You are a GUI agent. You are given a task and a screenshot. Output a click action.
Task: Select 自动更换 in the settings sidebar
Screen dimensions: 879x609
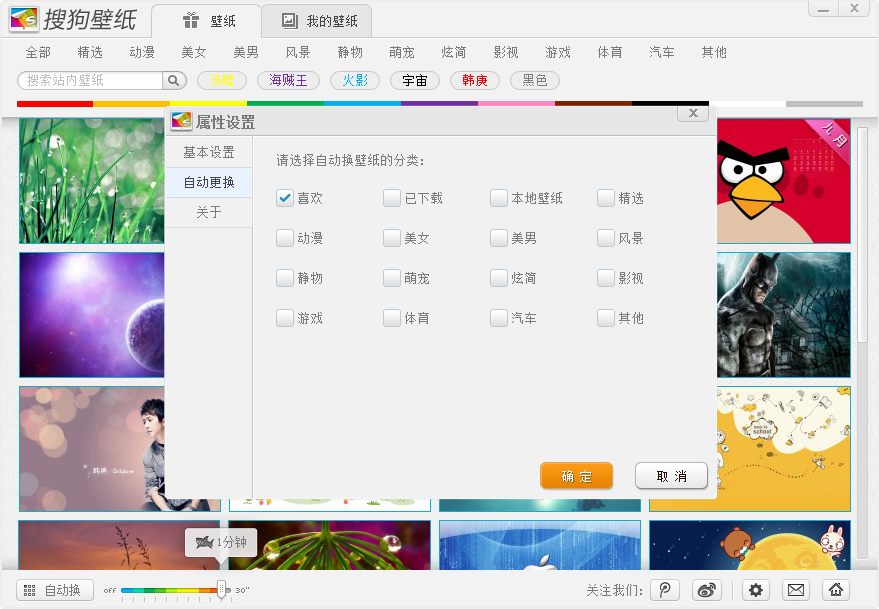(207, 182)
